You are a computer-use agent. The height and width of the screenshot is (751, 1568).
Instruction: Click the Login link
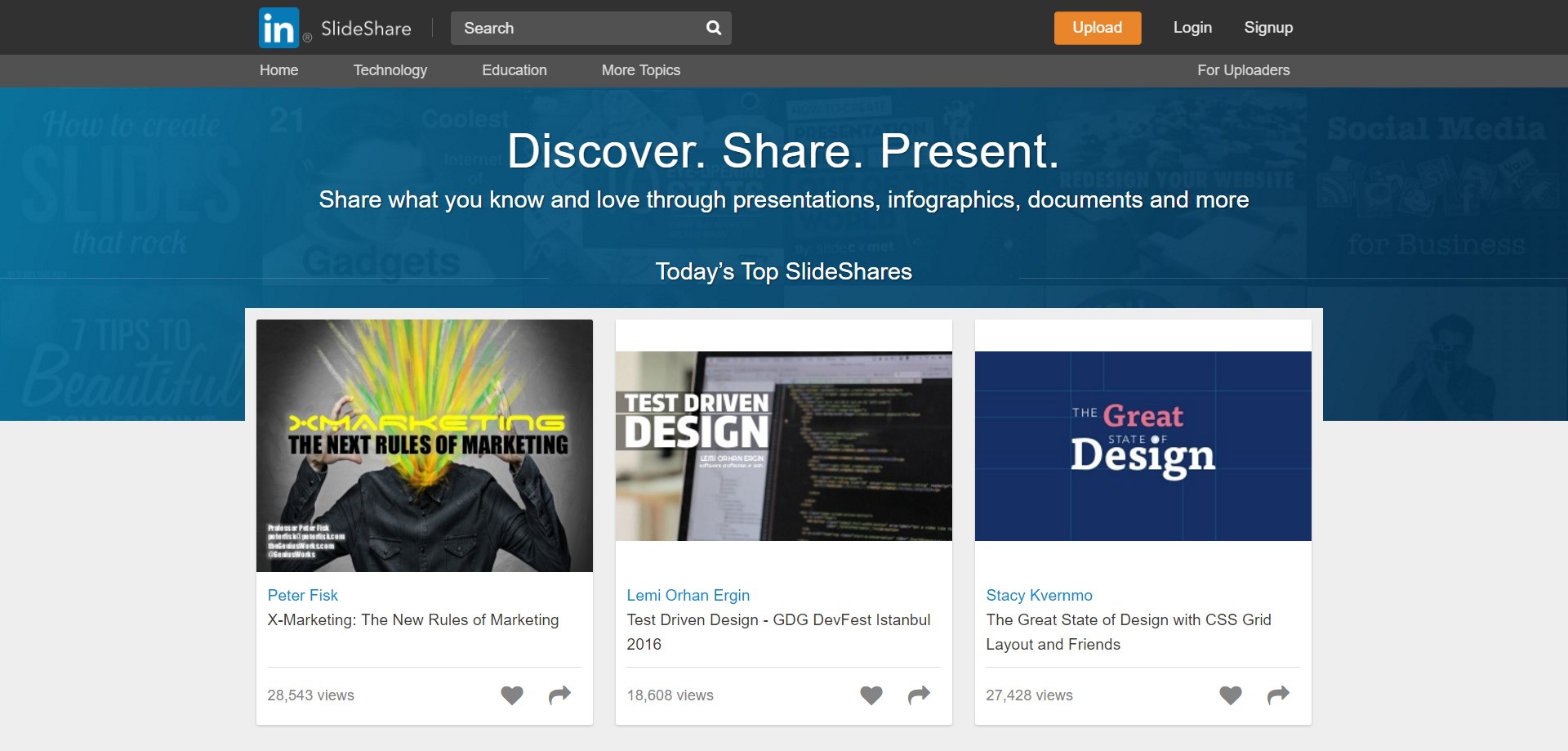tap(1192, 27)
